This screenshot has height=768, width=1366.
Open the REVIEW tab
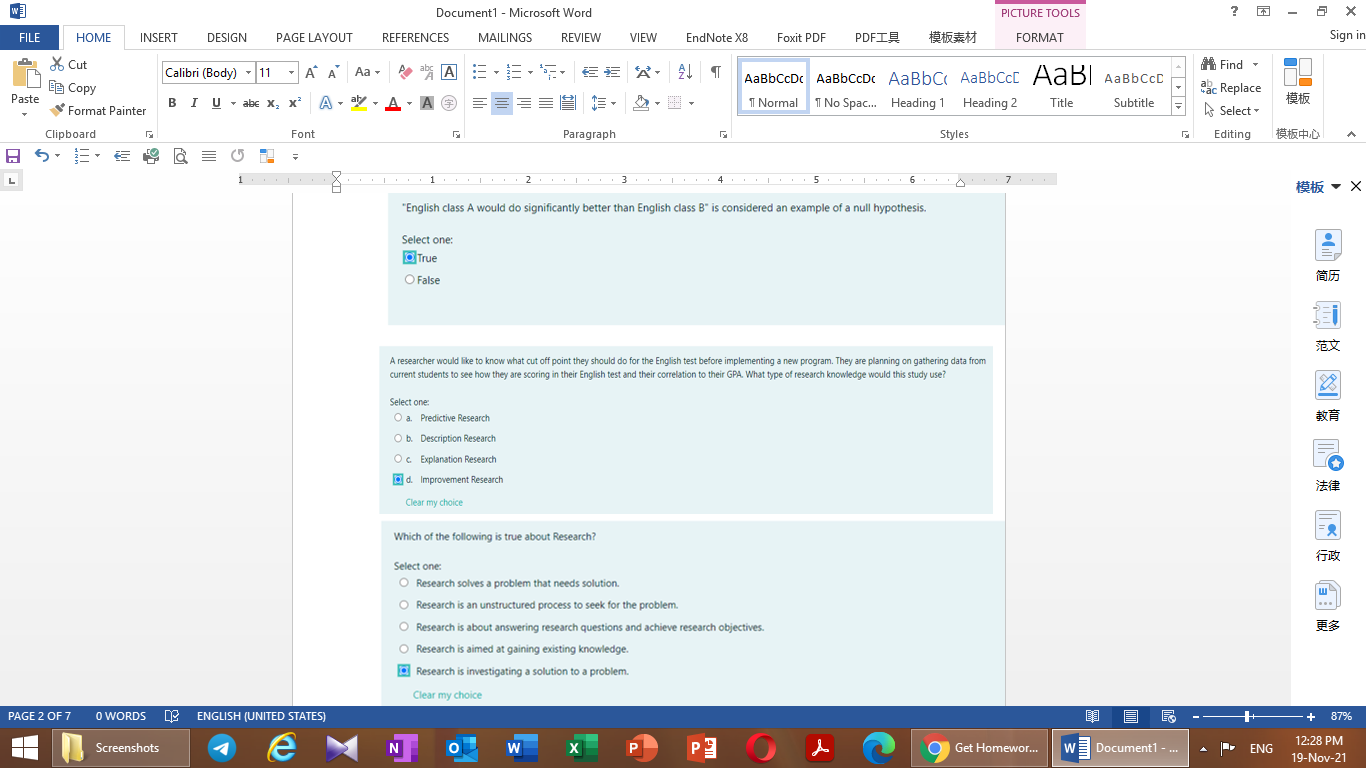(x=580, y=37)
